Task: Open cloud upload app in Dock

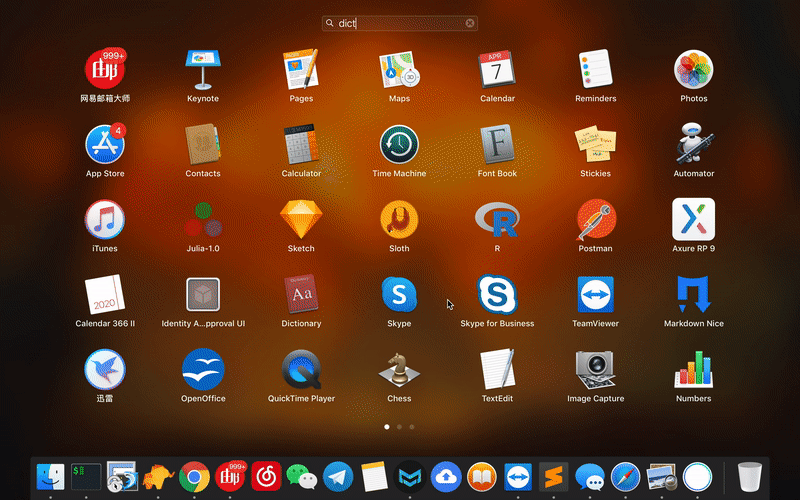Action: click(446, 477)
